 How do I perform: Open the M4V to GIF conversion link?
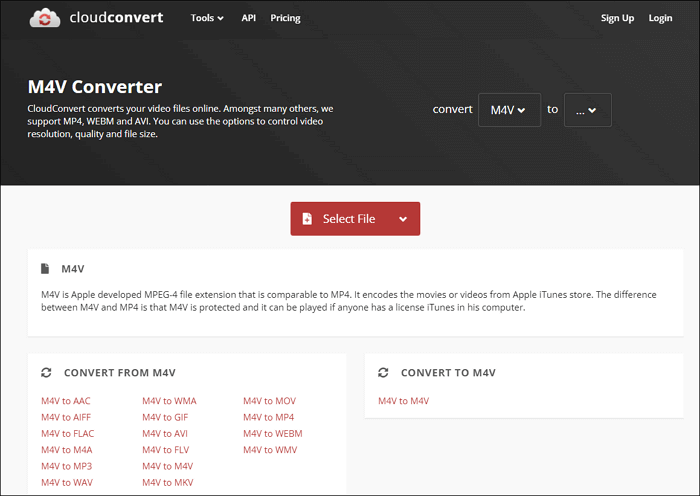[165, 417]
